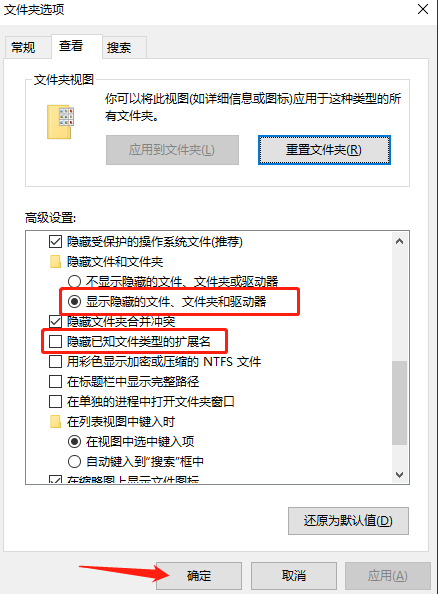The image size is (438, 594).
Task: Toggle 隐藏文件夹合并冲突 checkbox
Action: (55, 321)
